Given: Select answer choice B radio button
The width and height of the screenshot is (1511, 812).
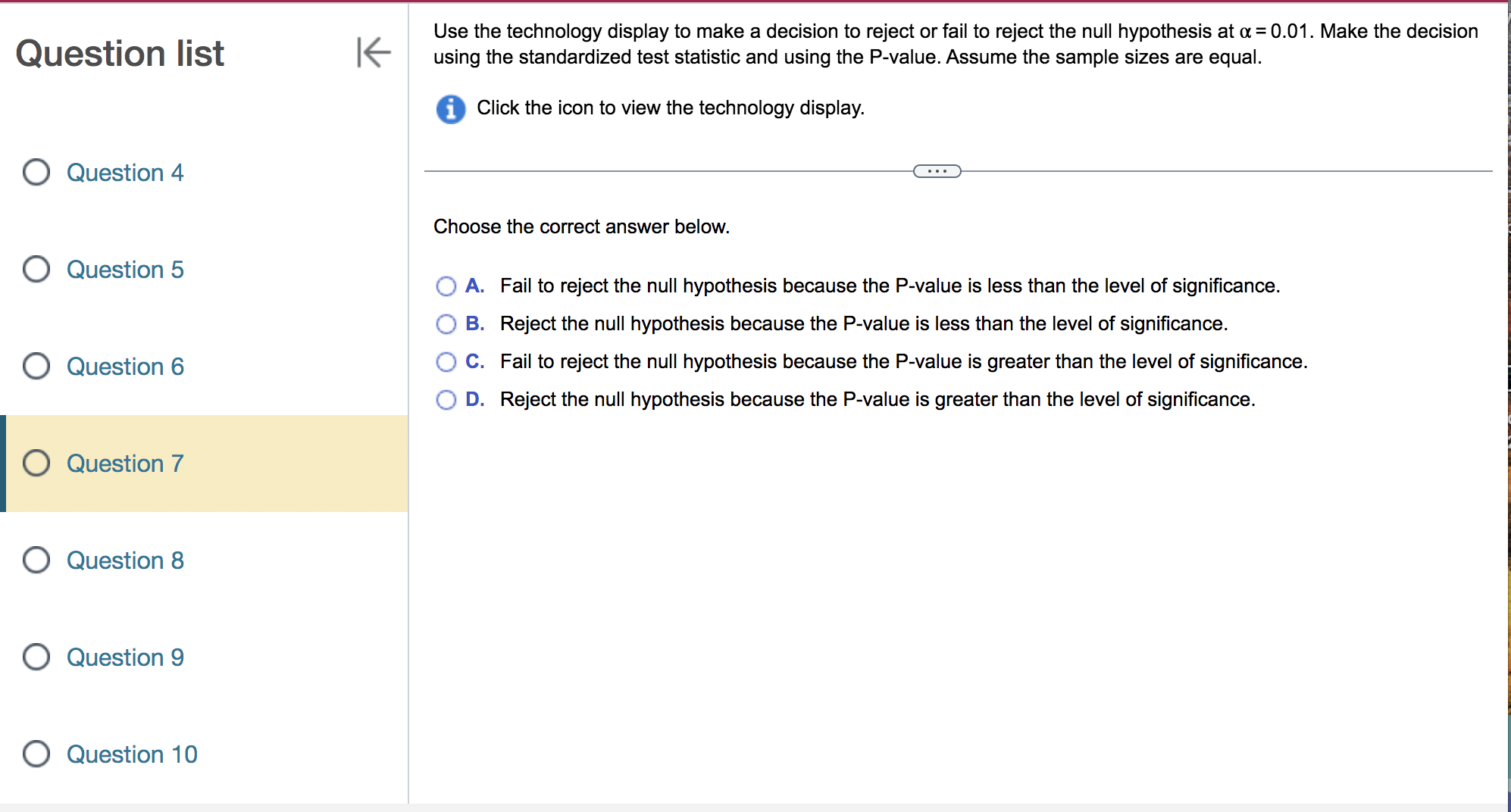Looking at the screenshot, I should [446, 323].
